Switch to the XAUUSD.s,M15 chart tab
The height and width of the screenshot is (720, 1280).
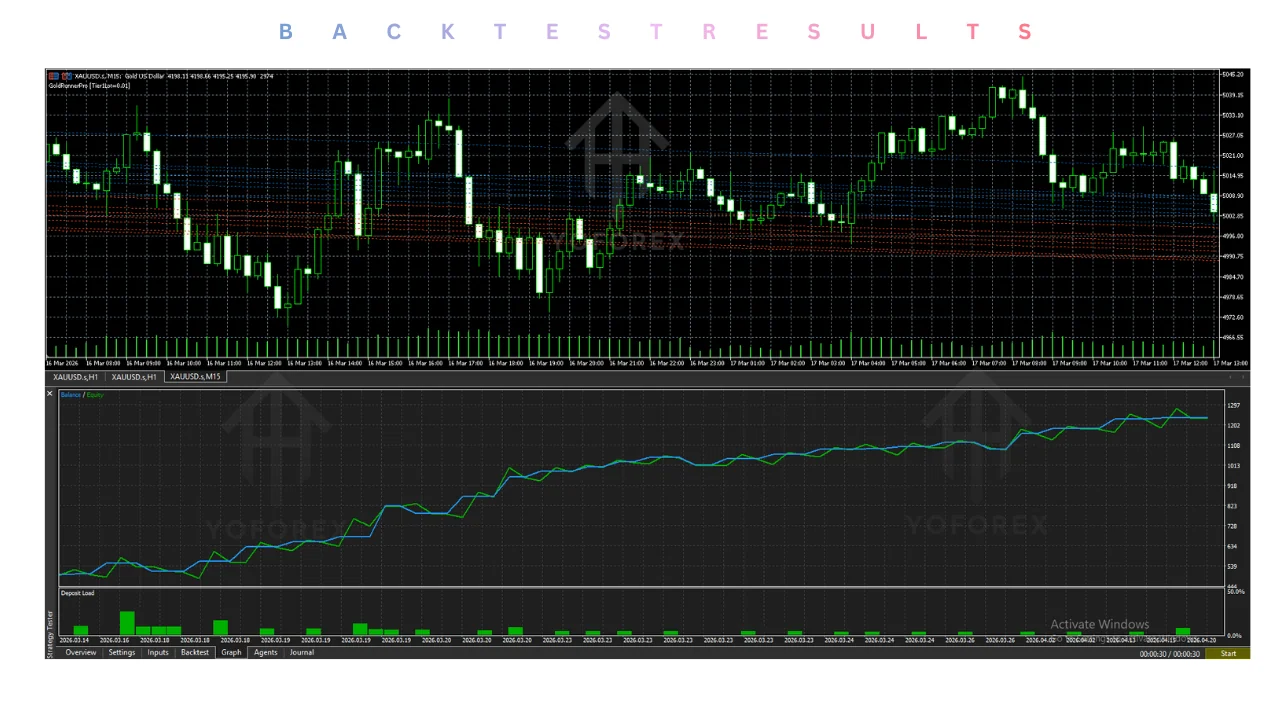(195, 377)
